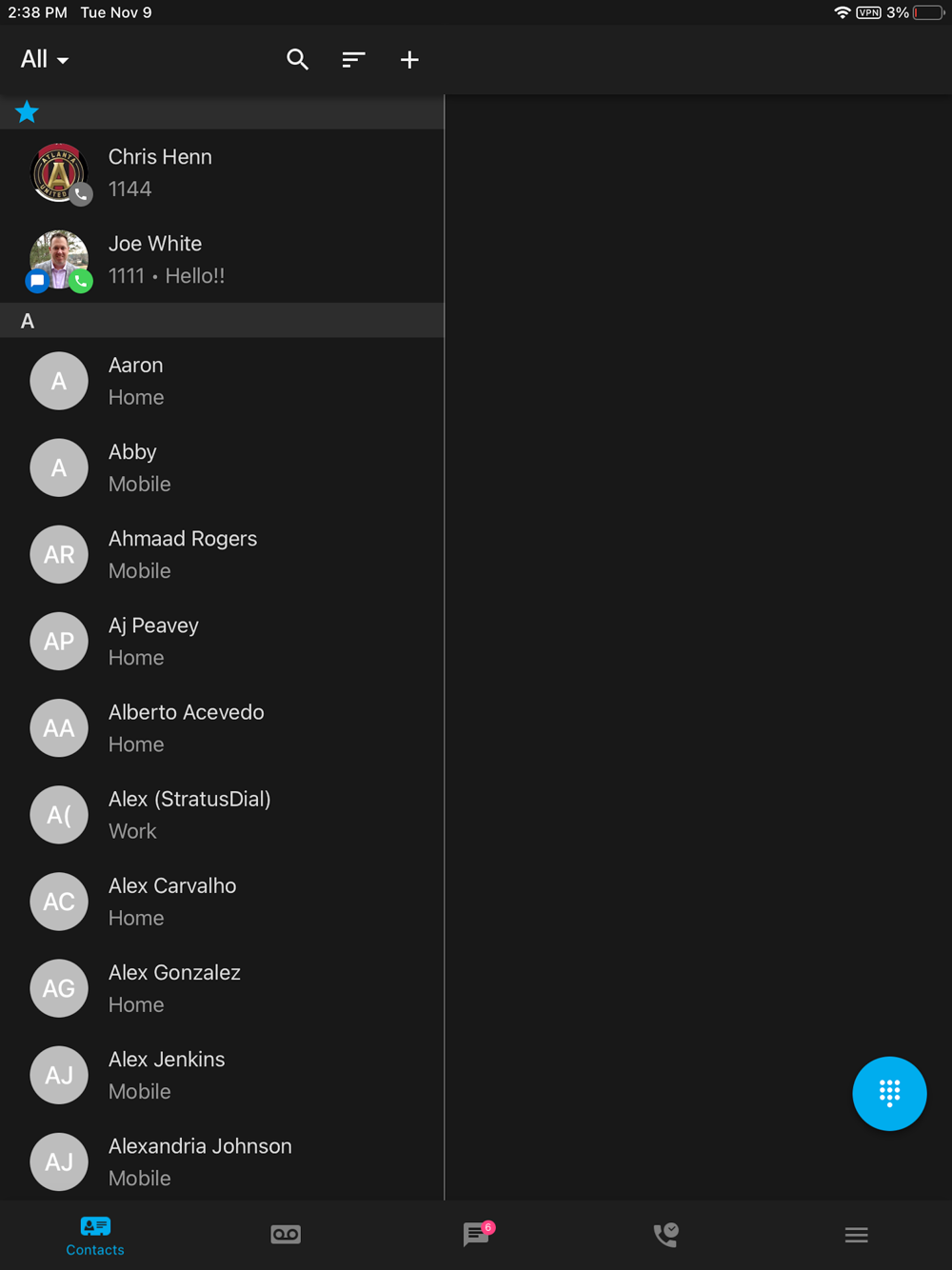Open Joe White's profile photo
Viewport: 952px width, 1270px height.
point(59,259)
